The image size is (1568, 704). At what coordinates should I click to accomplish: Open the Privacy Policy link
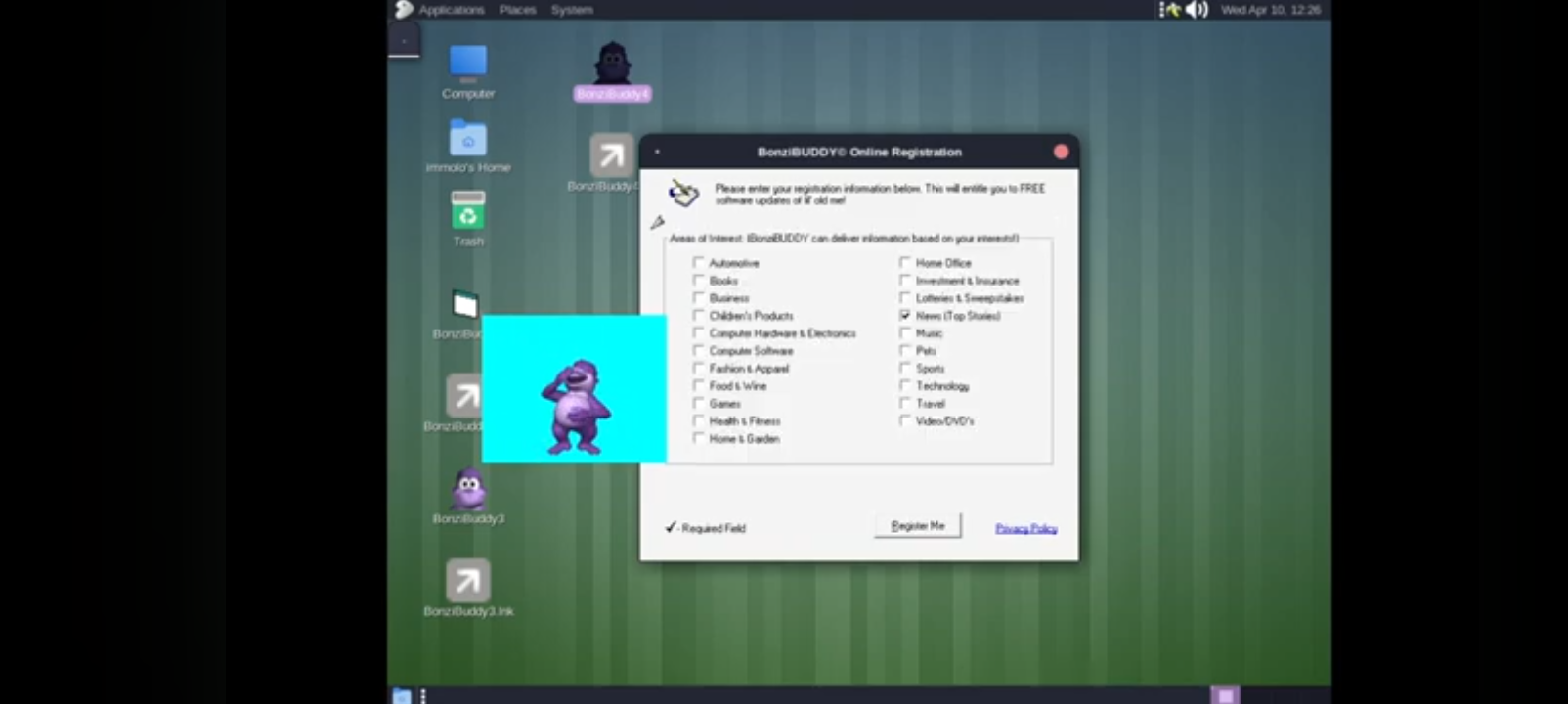(x=1025, y=528)
